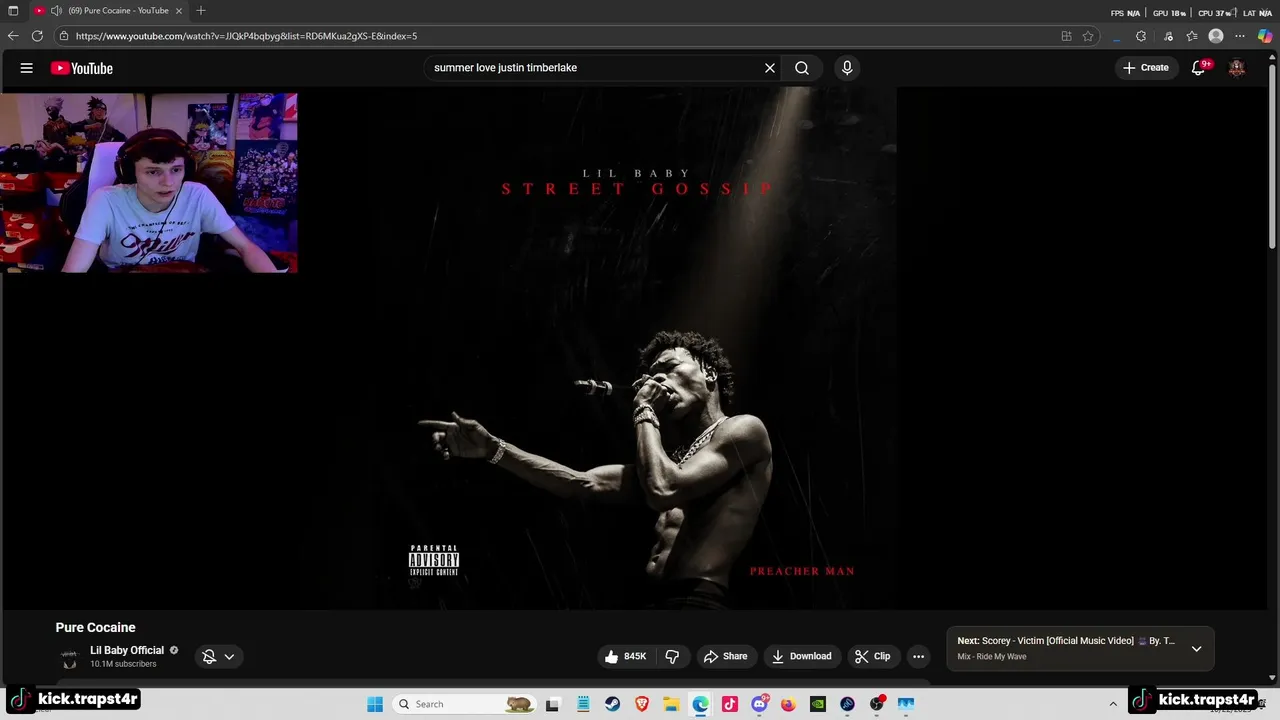Viewport: 1280px width, 720px height.
Task: Open the YouTube guide hamburger menu
Action: [27, 68]
